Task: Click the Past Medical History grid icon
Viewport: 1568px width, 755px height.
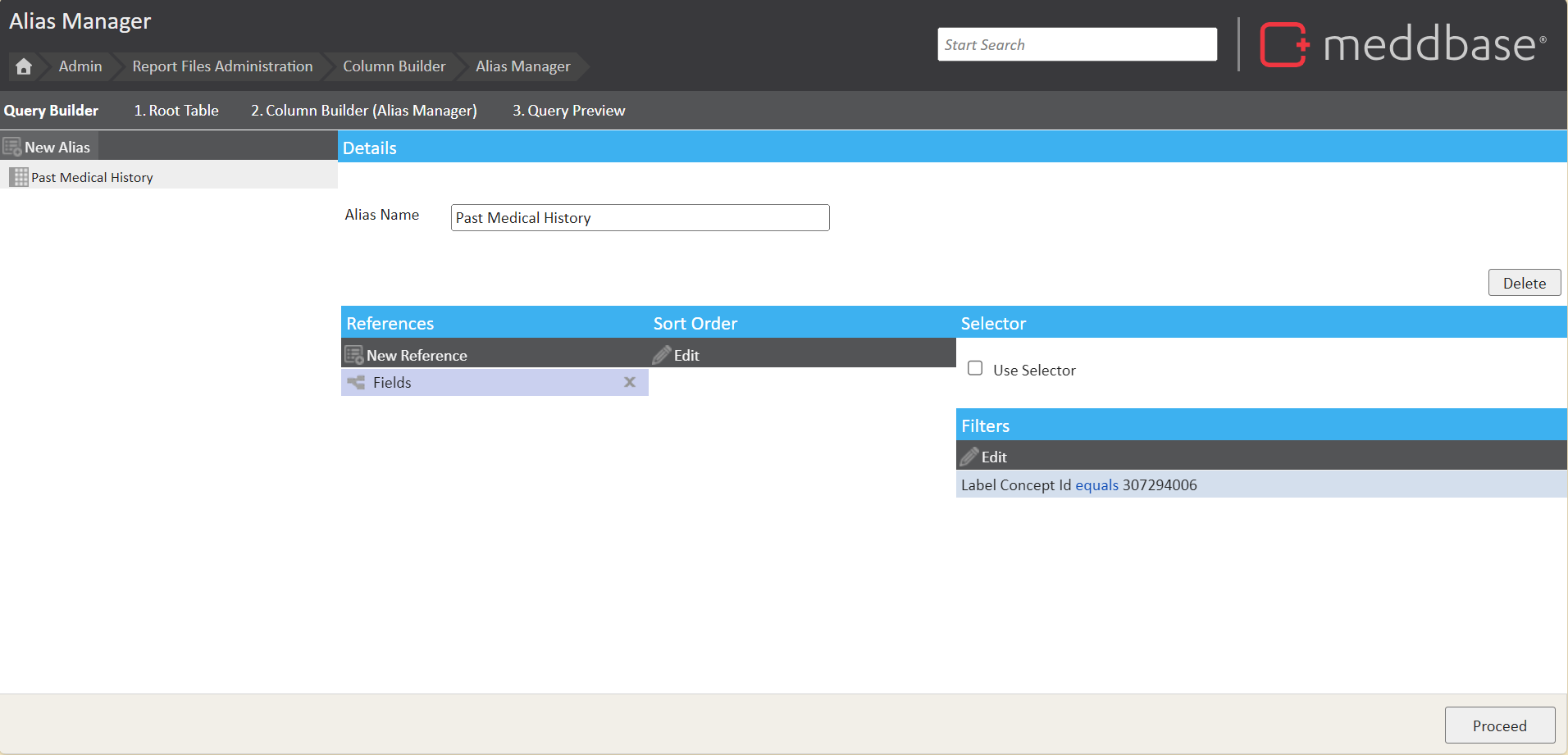Action: (19, 177)
